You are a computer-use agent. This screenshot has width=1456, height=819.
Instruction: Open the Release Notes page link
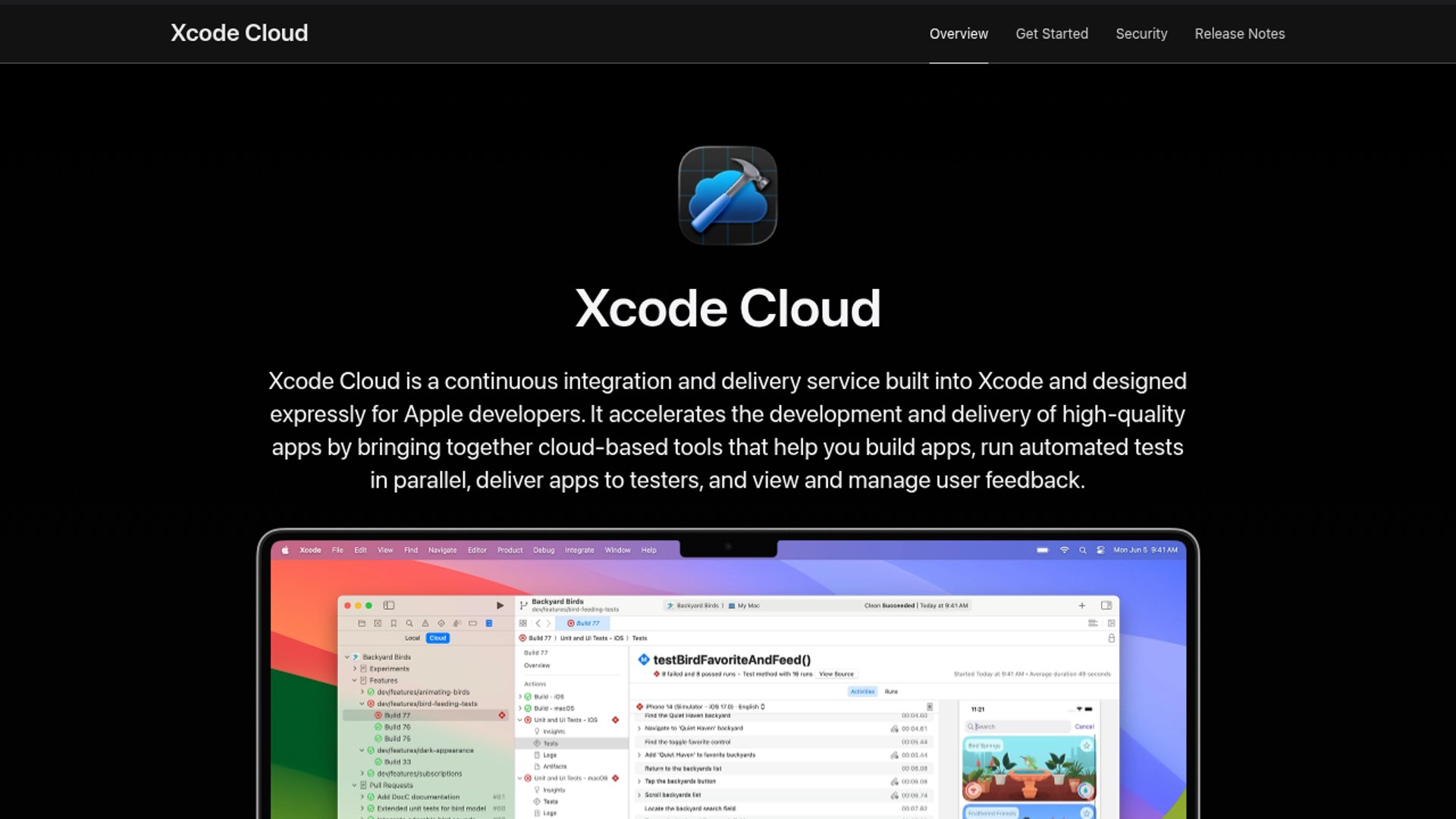[x=1240, y=34]
